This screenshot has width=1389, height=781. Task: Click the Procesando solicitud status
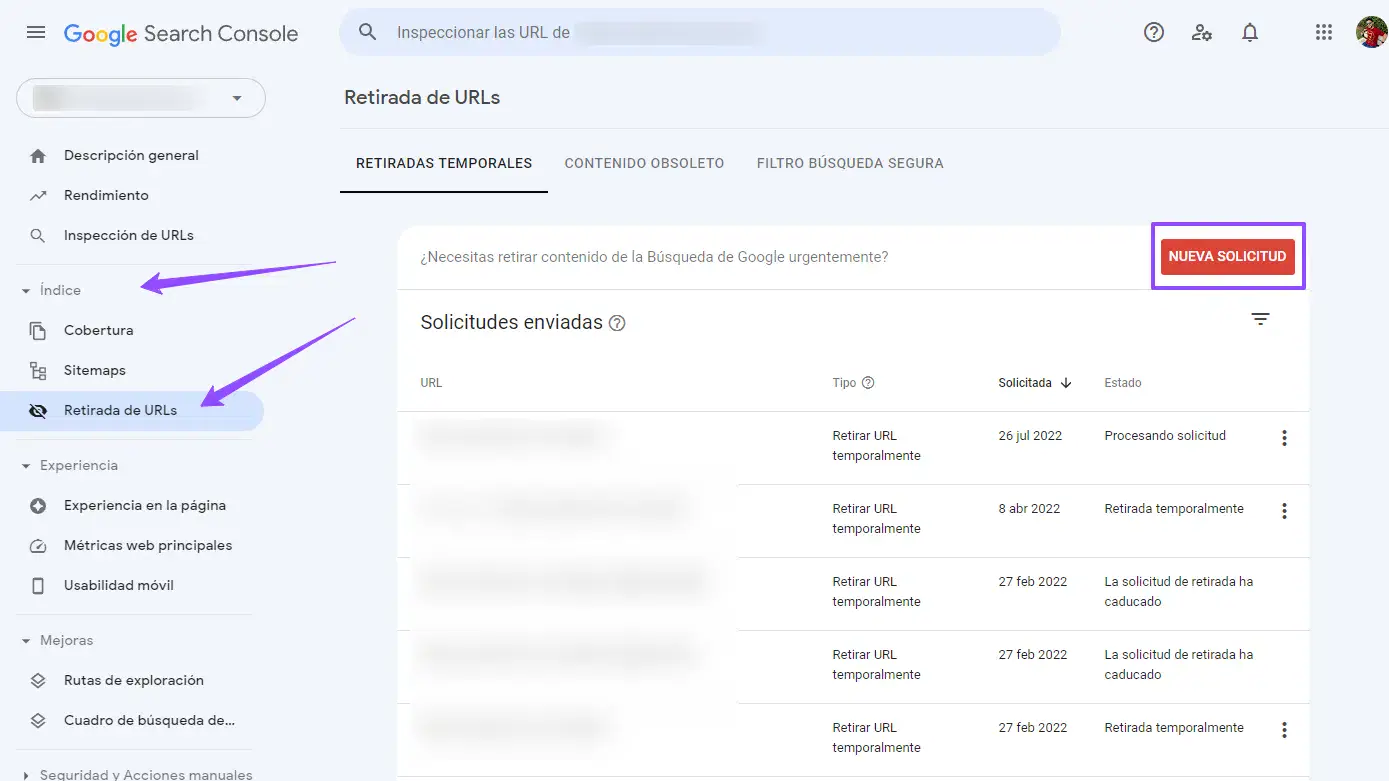[x=1165, y=436]
